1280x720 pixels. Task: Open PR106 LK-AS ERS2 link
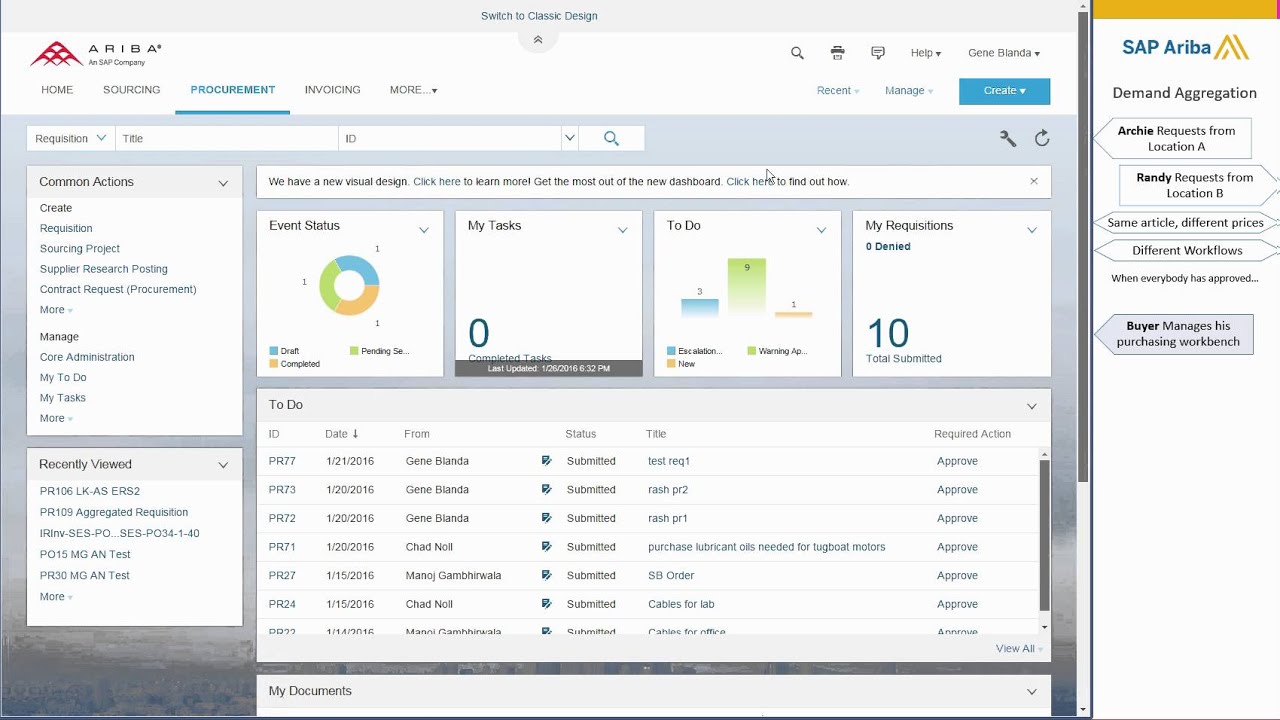click(x=90, y=491)
